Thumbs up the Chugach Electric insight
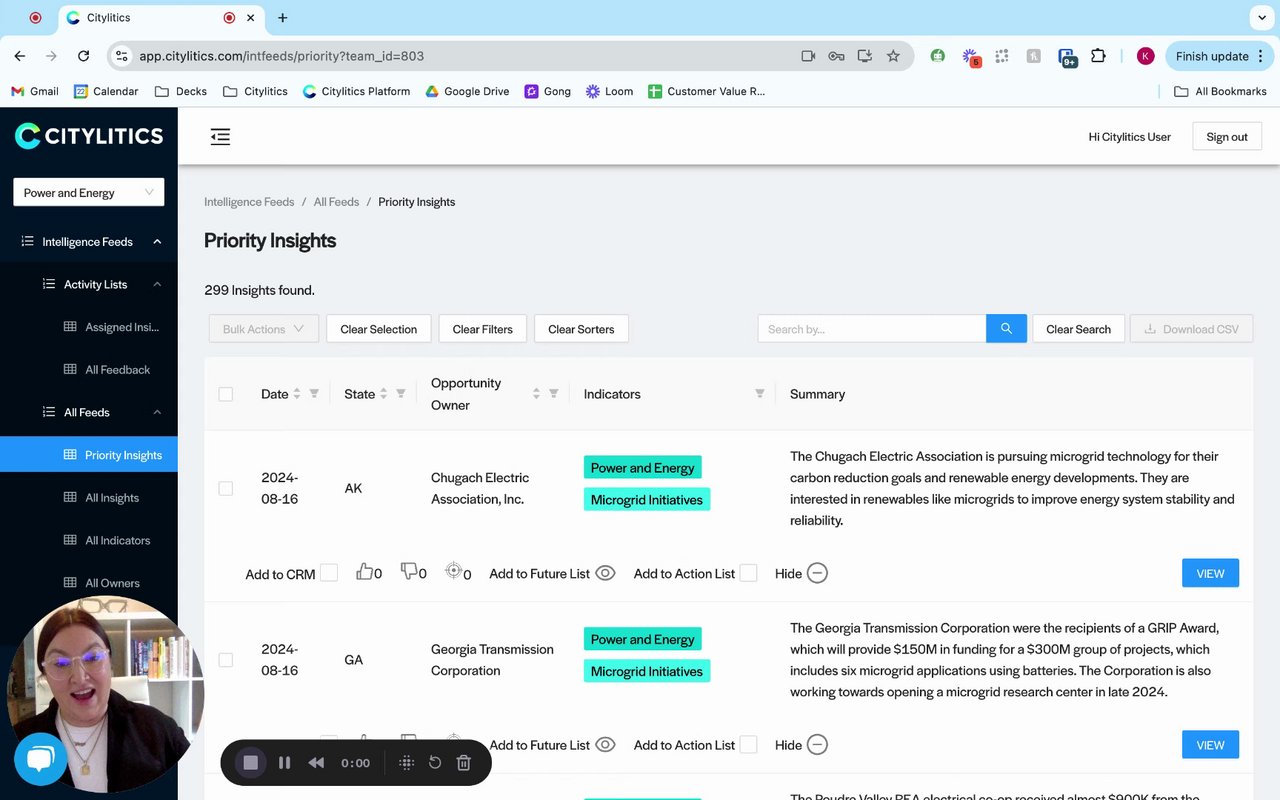 [x=365, y=572]
